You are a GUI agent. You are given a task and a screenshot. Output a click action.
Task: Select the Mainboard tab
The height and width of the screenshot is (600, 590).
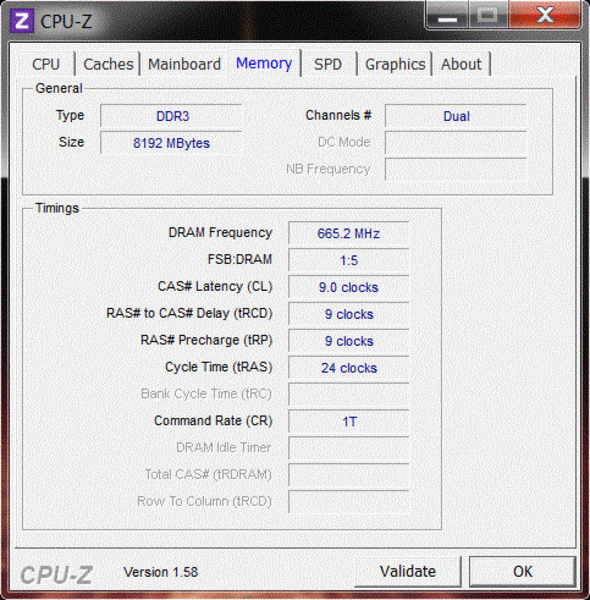click(184, 64)
